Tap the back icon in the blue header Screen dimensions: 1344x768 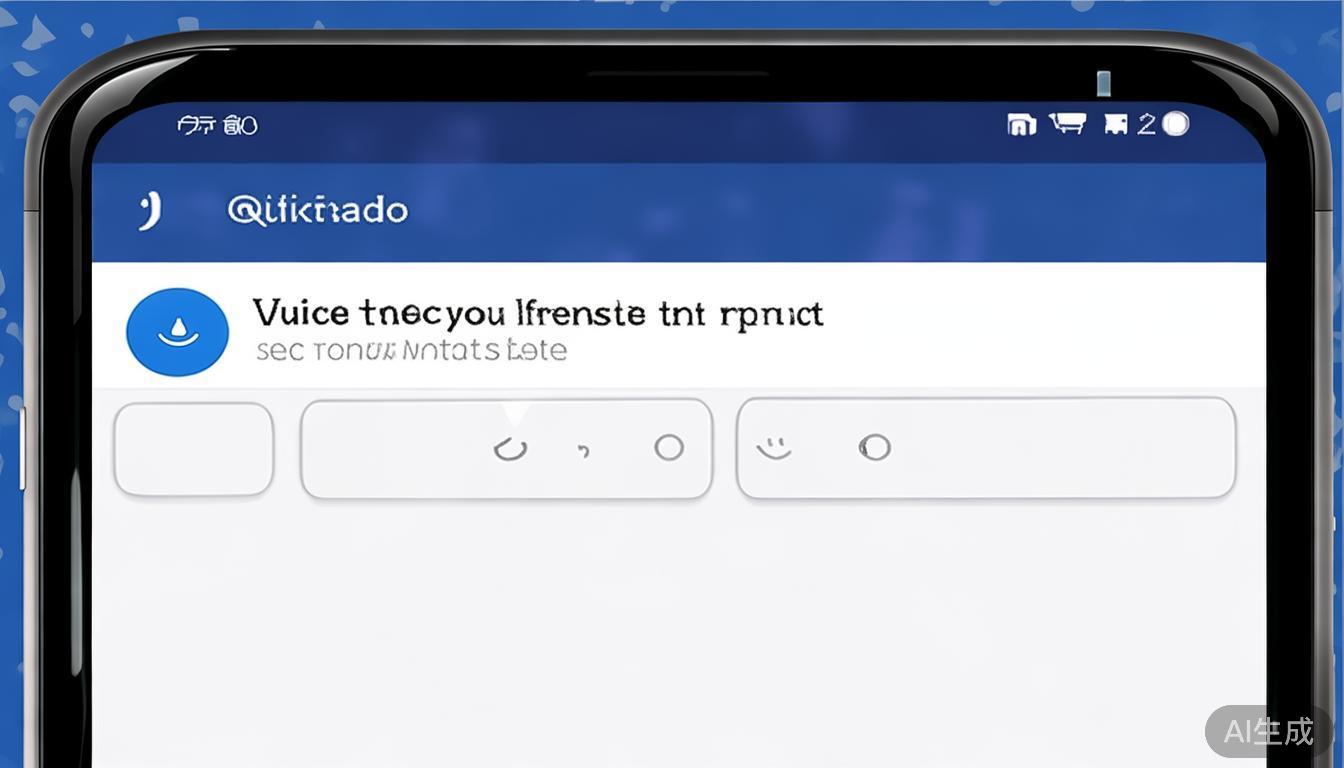[x=149, y=211]
